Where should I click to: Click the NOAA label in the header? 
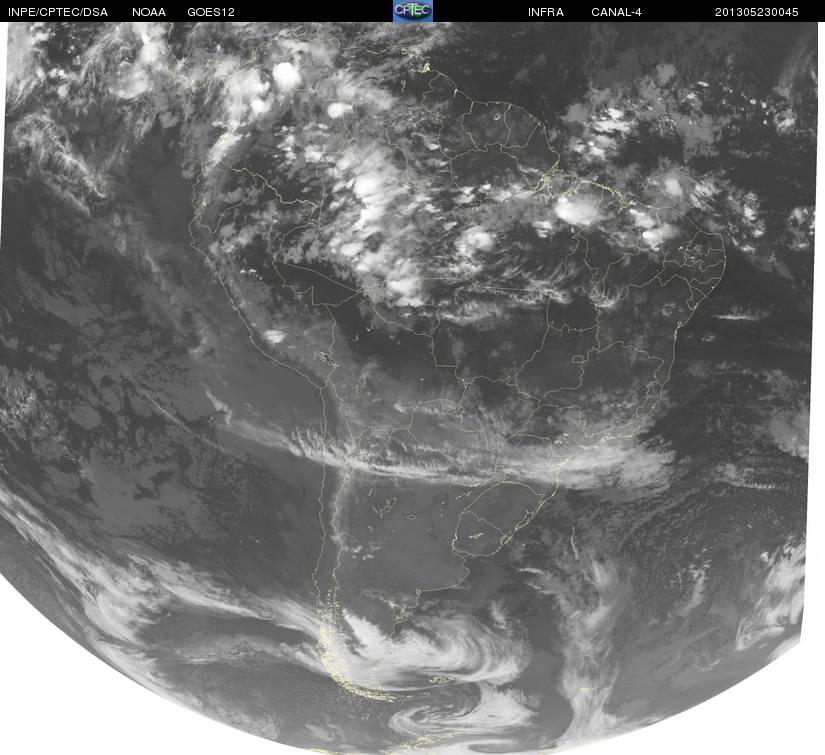click(x=149, y=12)
